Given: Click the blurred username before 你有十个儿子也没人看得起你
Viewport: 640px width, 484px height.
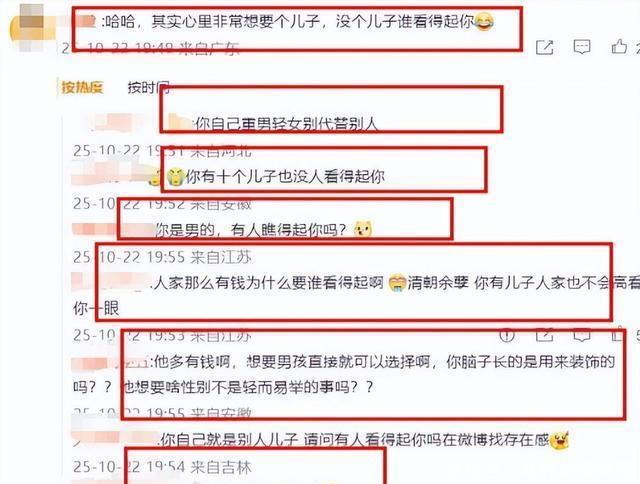Looking at the screenshot, I should coord(110,175).
